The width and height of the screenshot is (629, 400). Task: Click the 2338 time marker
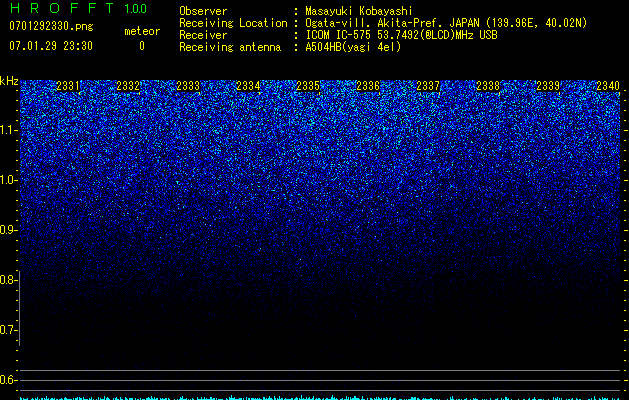(x=488, y=86)
